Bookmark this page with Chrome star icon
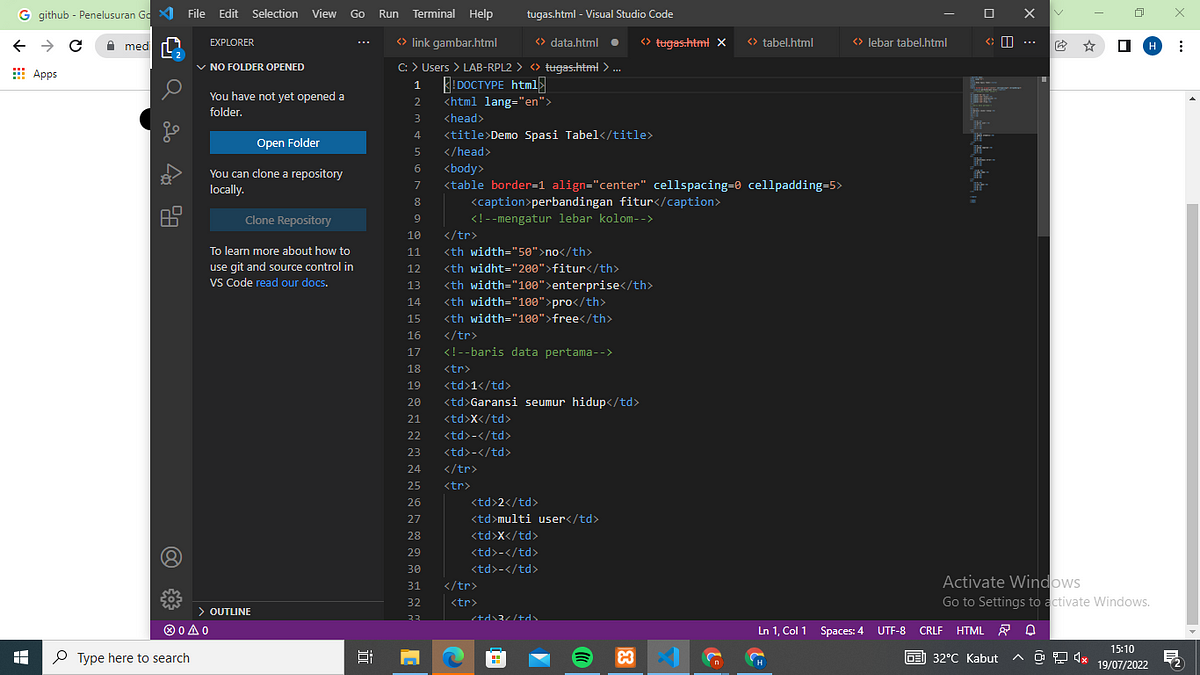The height and width of the screenshot is (675, 1200). click(1088, 46)
